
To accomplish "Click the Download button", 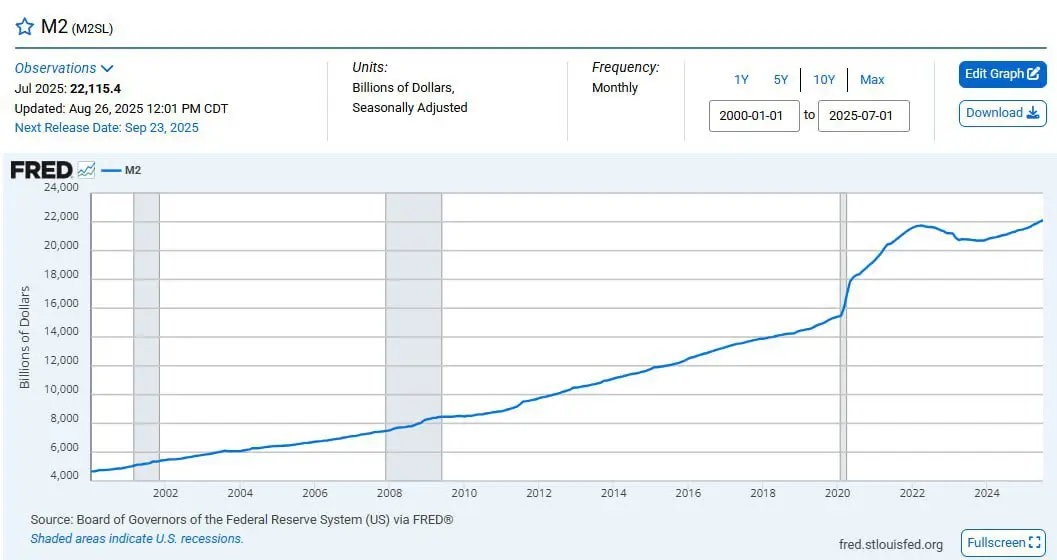I will pyautogui.click(x=1002, y=113).
